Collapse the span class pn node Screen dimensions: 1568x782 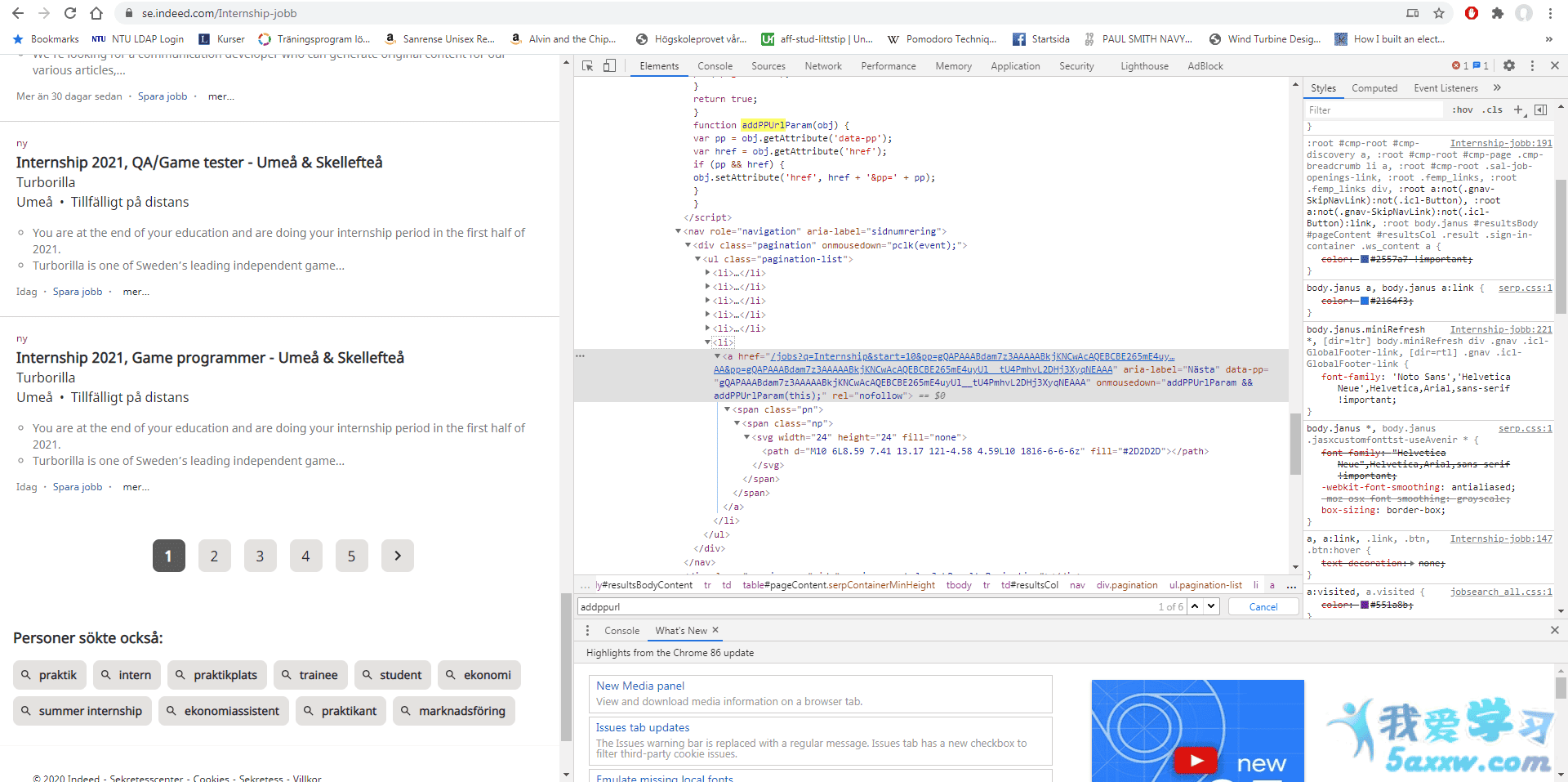point(728,409)
